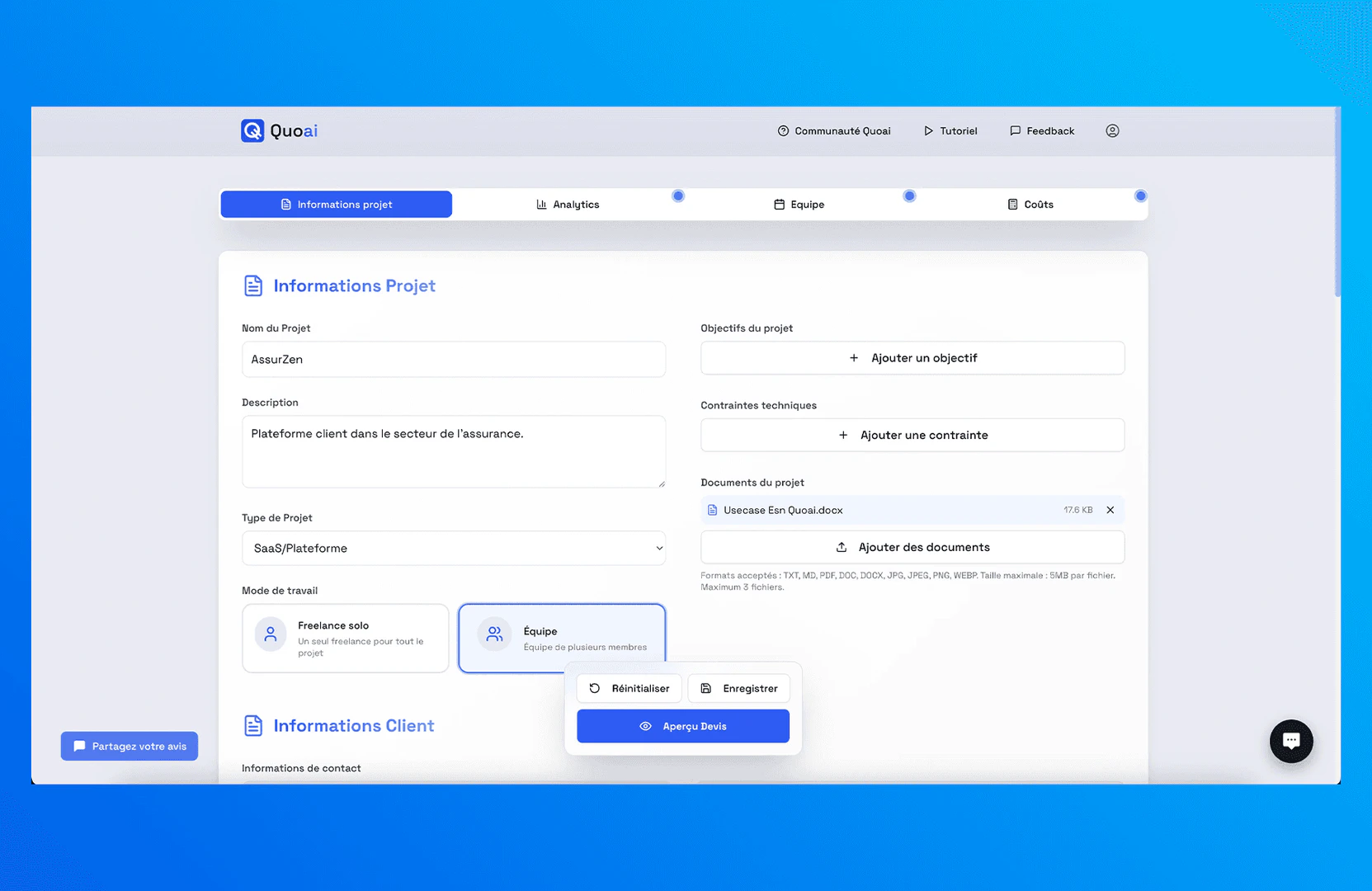1372x891 pixels.
Task: Click the receipt icon on Coûts tab
Action: 1012,204
